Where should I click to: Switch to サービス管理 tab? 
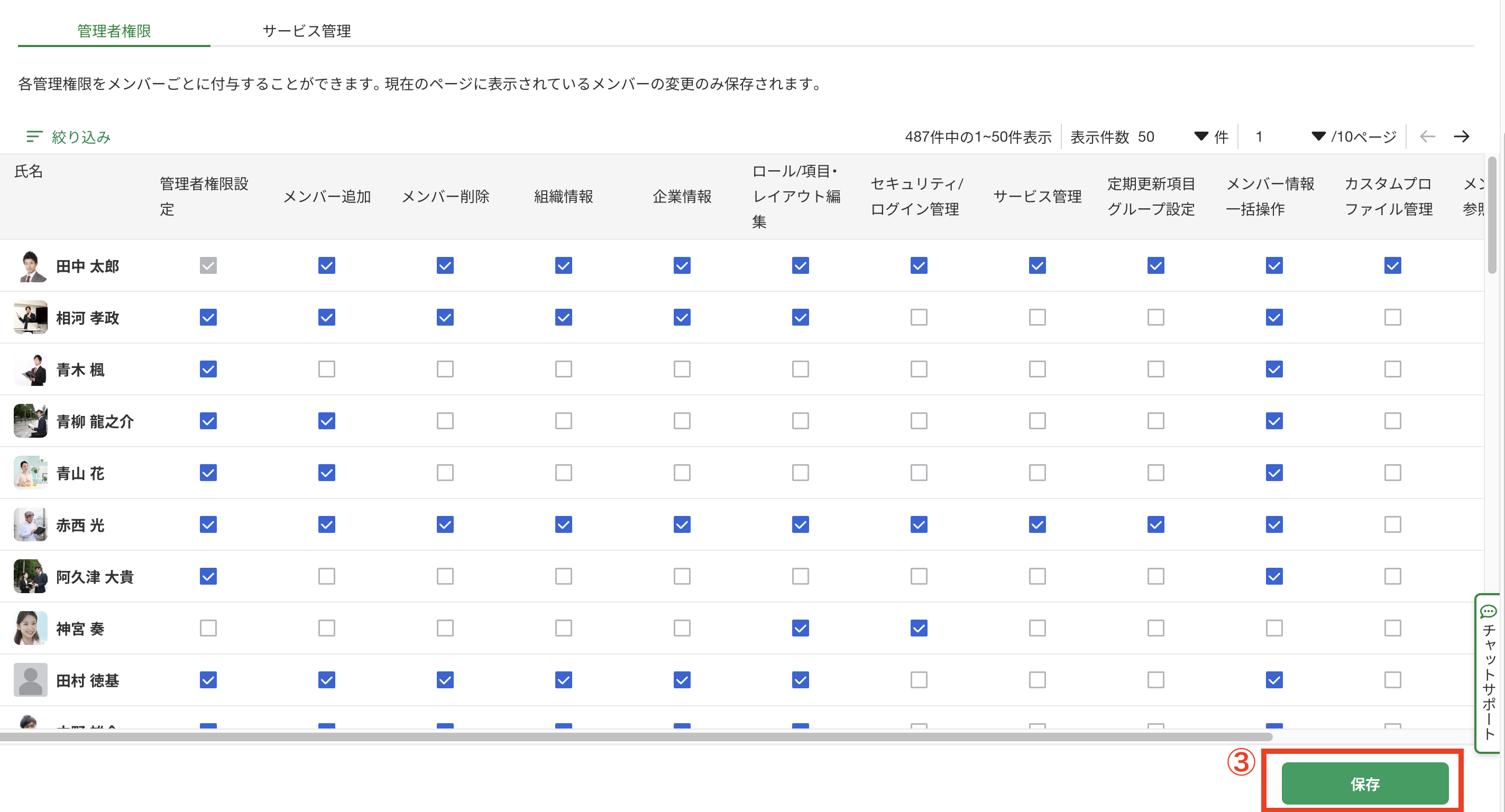[x=306, y=30]
